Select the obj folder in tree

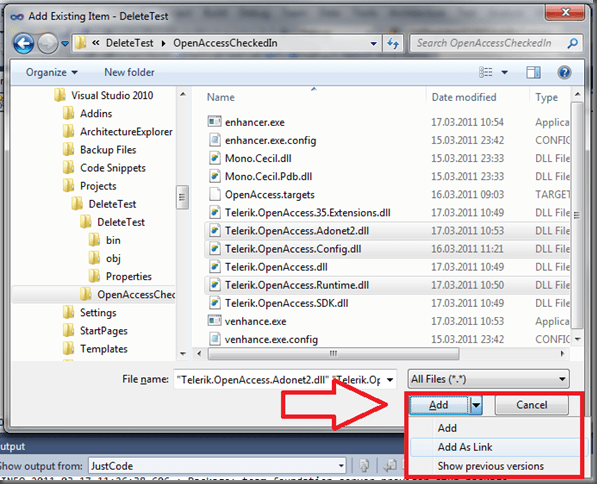(113, 259)
